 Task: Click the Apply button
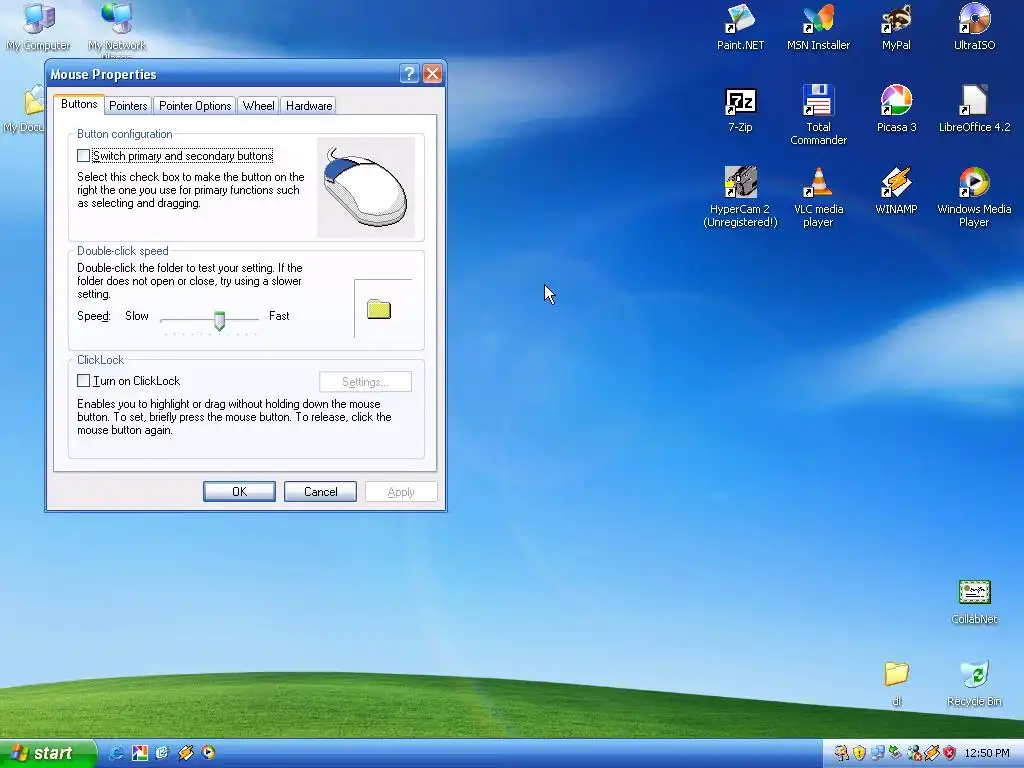[401, 492]
